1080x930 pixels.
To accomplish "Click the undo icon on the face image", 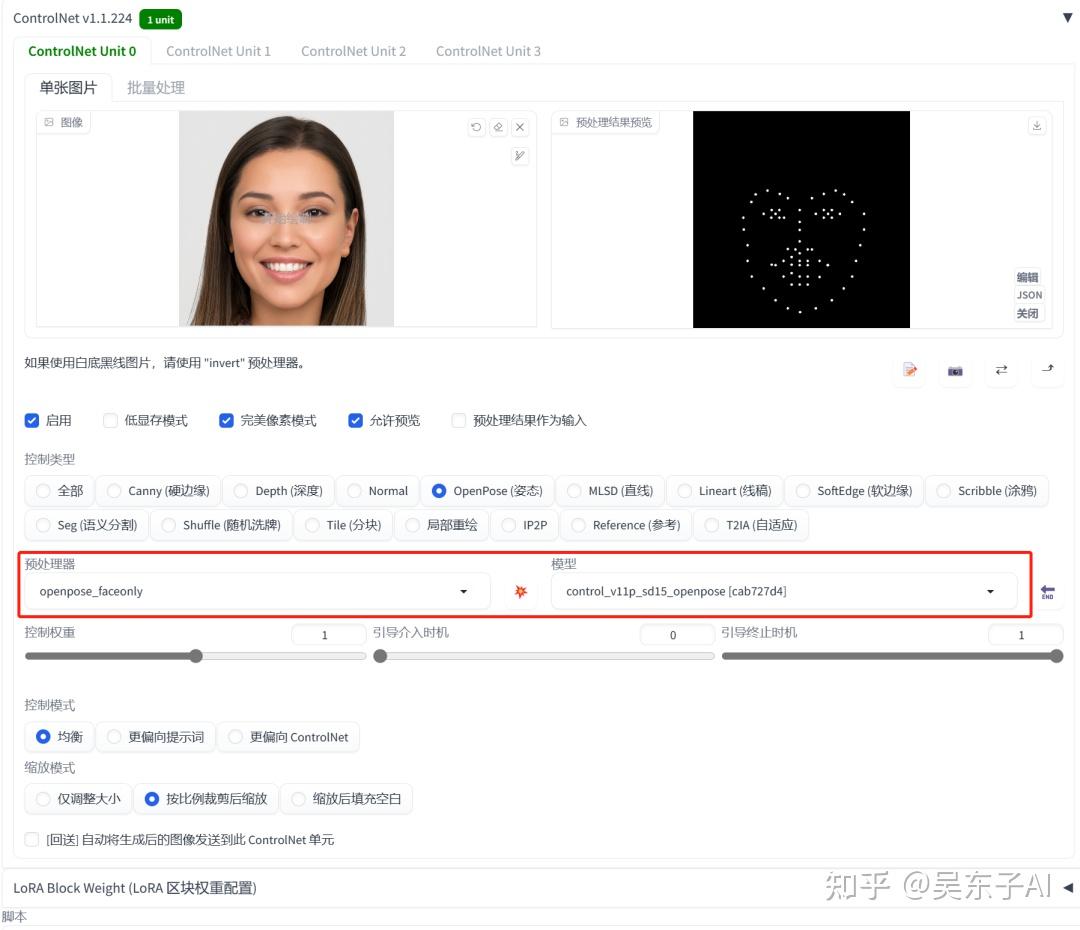I will 476,127.
